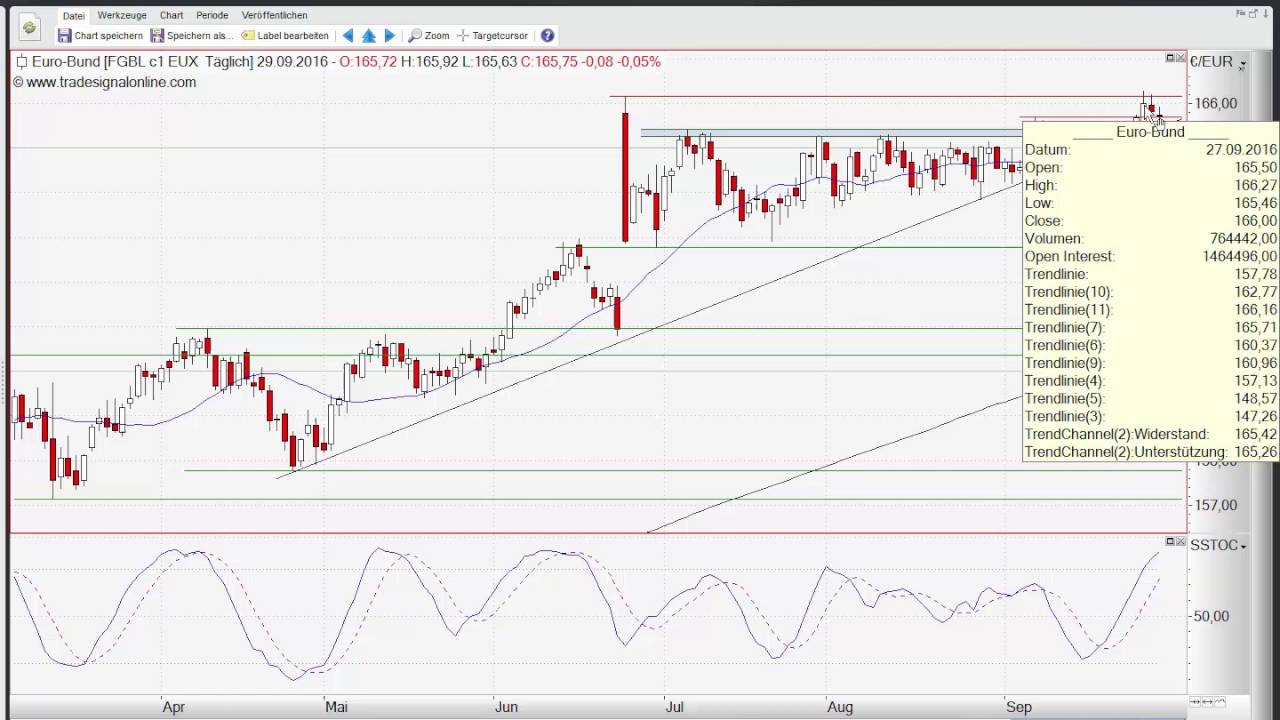Open the SSTOC dropdown menu
The width and height of the screenshot is (1280, 720).
tap(1243, 546)
